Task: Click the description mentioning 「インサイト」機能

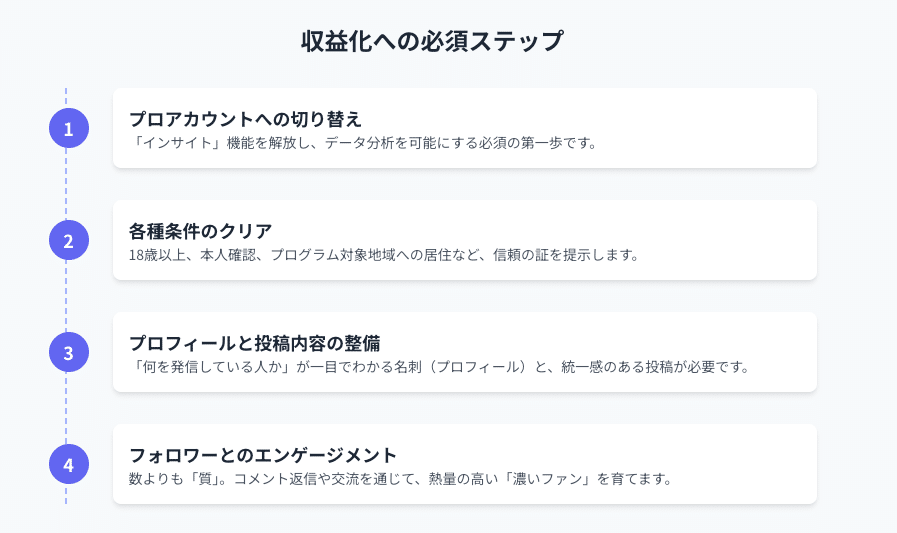Action: click(364, 142)
